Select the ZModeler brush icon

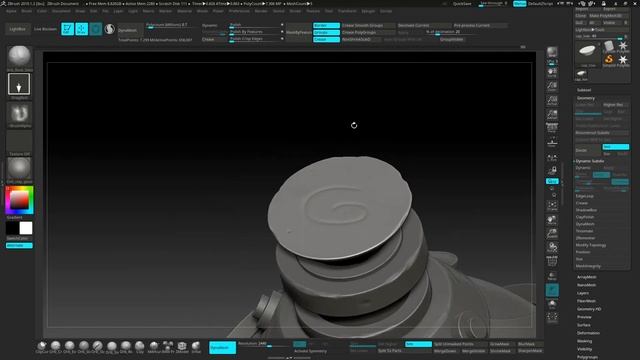point(182,347)
